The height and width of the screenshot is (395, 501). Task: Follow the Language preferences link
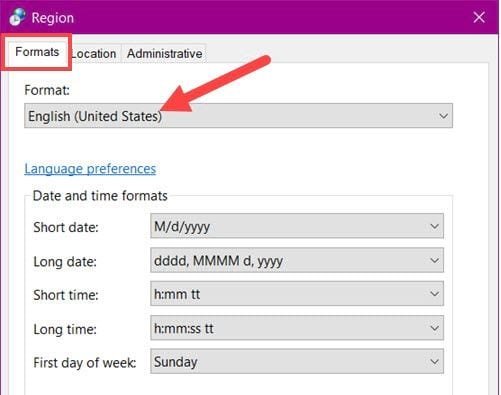pos(90,169)
